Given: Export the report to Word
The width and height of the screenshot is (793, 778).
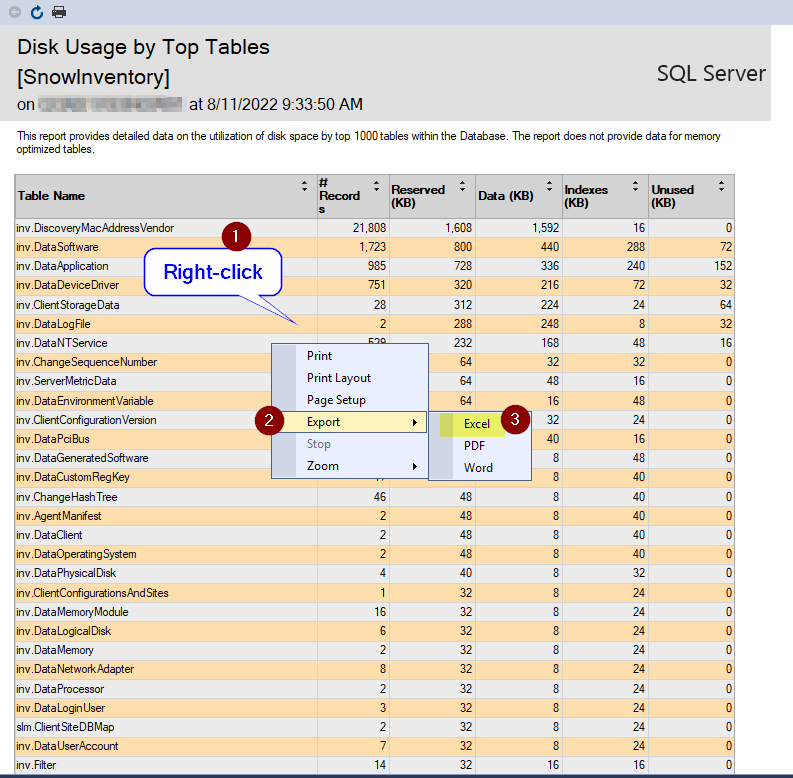Looking at the screenshot, I should coord(478,468).
